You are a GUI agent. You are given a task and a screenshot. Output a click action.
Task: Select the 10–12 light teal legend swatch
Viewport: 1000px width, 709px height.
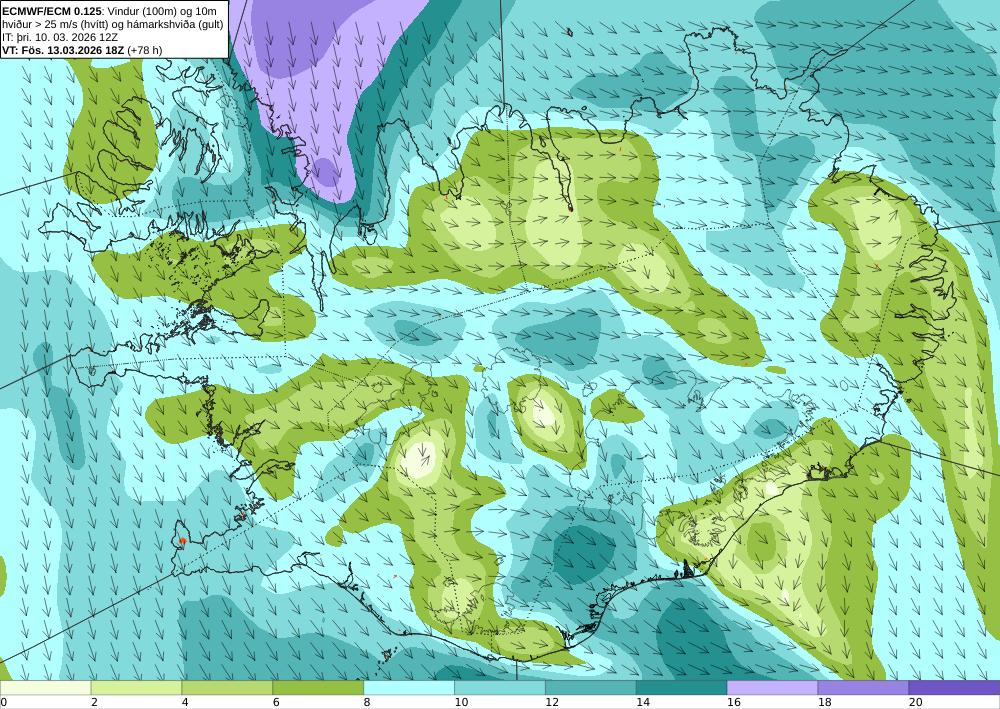point(500,688)
